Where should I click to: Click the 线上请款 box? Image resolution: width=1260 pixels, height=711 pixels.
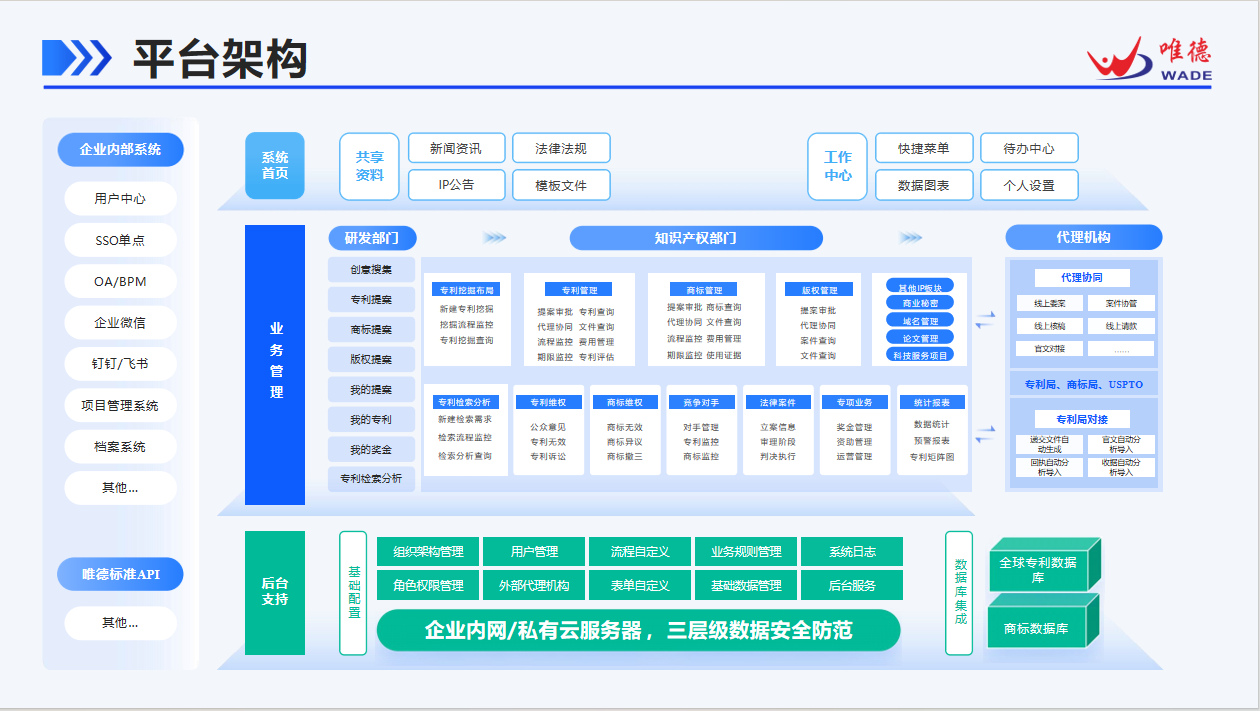click(1121, 326)
